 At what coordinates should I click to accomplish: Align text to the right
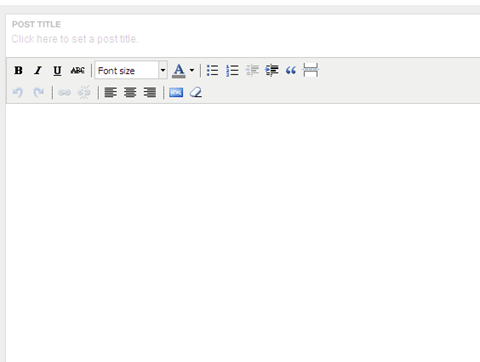tap(150, 92)
